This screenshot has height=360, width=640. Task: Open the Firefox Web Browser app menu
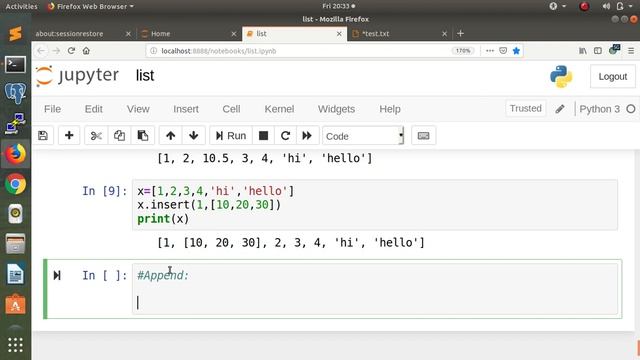(91, 6)
